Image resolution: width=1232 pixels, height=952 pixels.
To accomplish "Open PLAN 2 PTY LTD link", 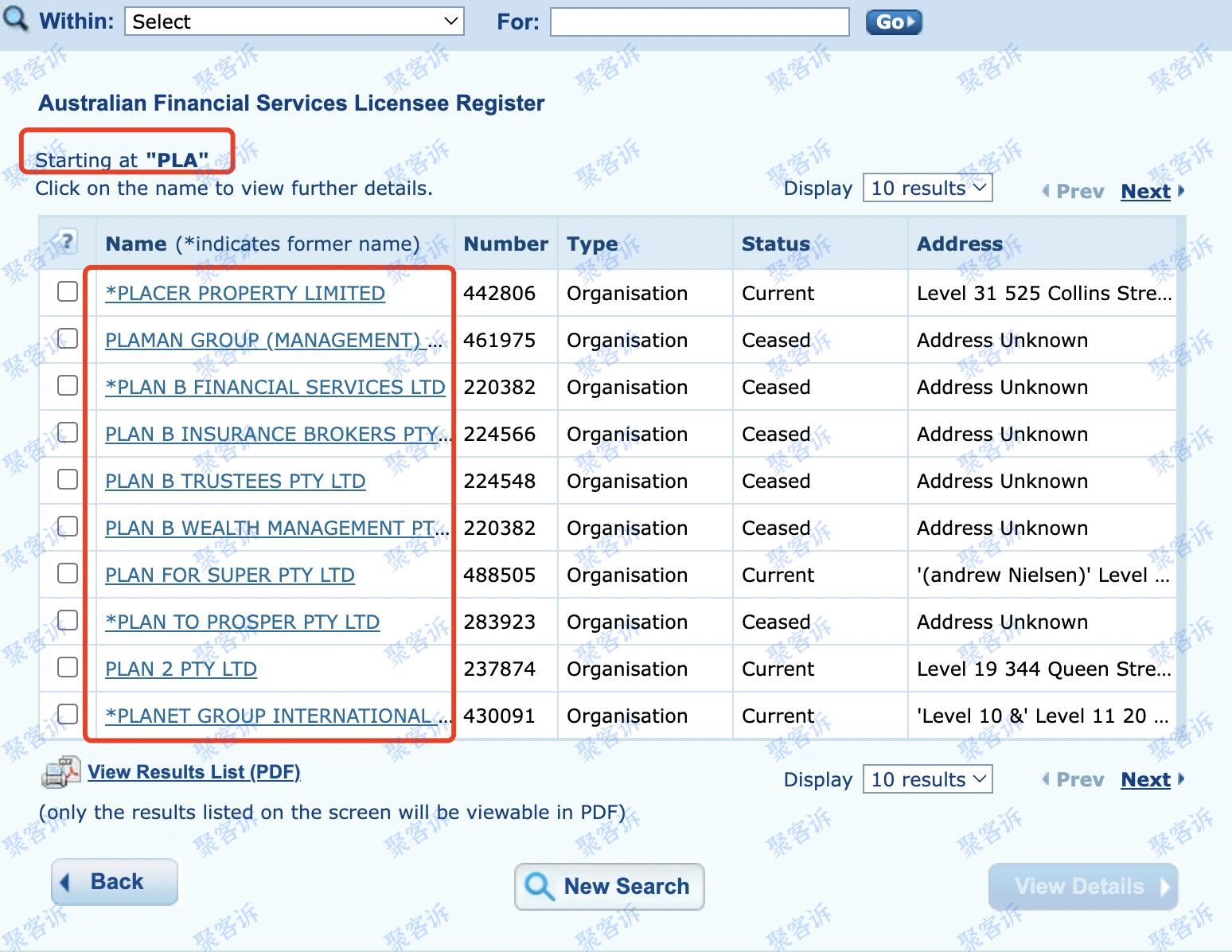I will coord(181,669).
